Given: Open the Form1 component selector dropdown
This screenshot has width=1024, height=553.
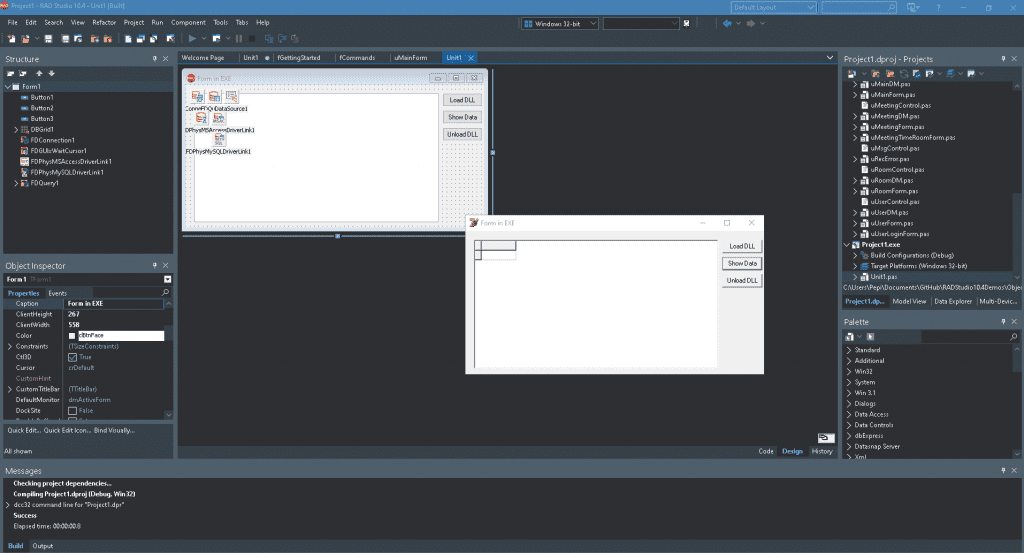Looking at the screenshot, I should [167, 279].
